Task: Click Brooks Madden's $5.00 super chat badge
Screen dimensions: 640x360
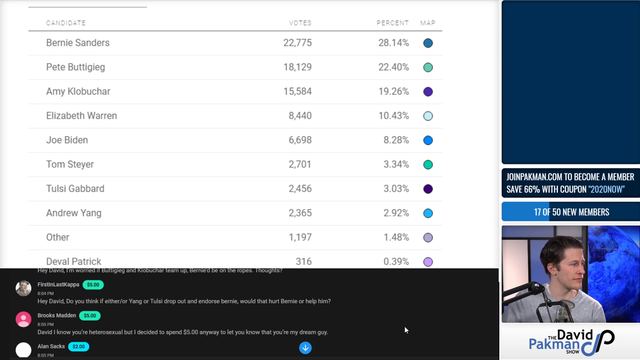Action: (90, 316)
